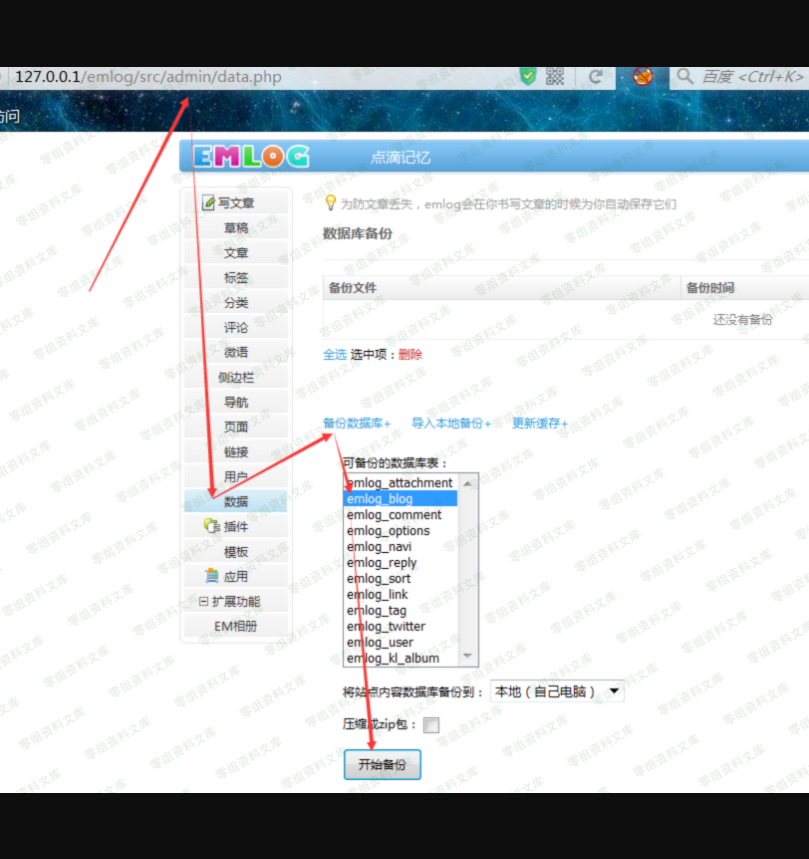Click the browser reload icon

(x=595, y=76)
